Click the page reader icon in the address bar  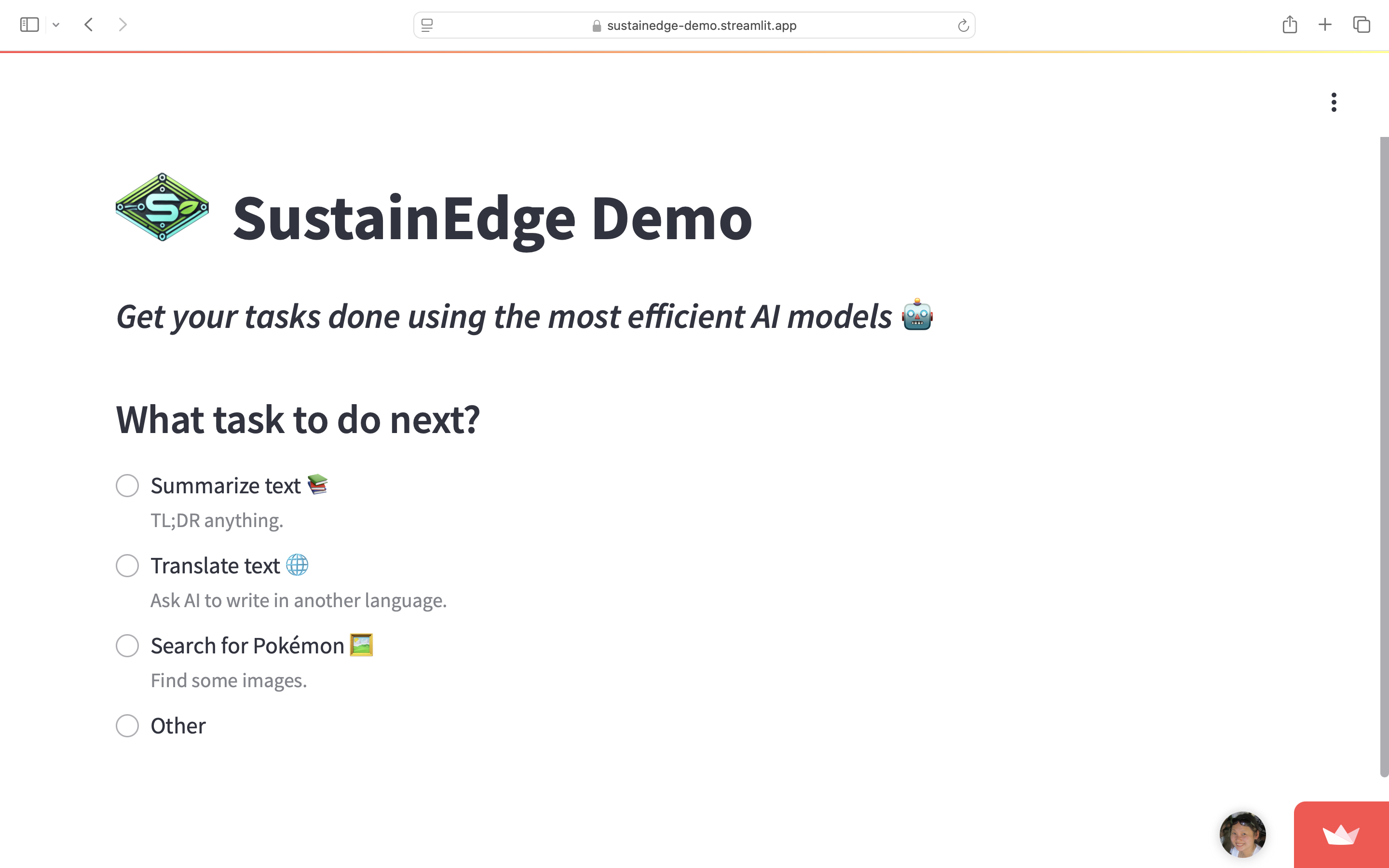[427, 25]
